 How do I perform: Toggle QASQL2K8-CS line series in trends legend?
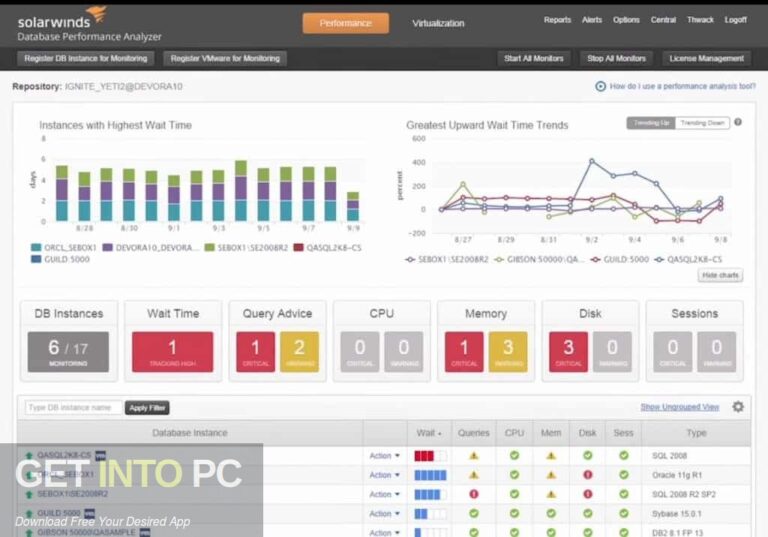coord(689,259)
